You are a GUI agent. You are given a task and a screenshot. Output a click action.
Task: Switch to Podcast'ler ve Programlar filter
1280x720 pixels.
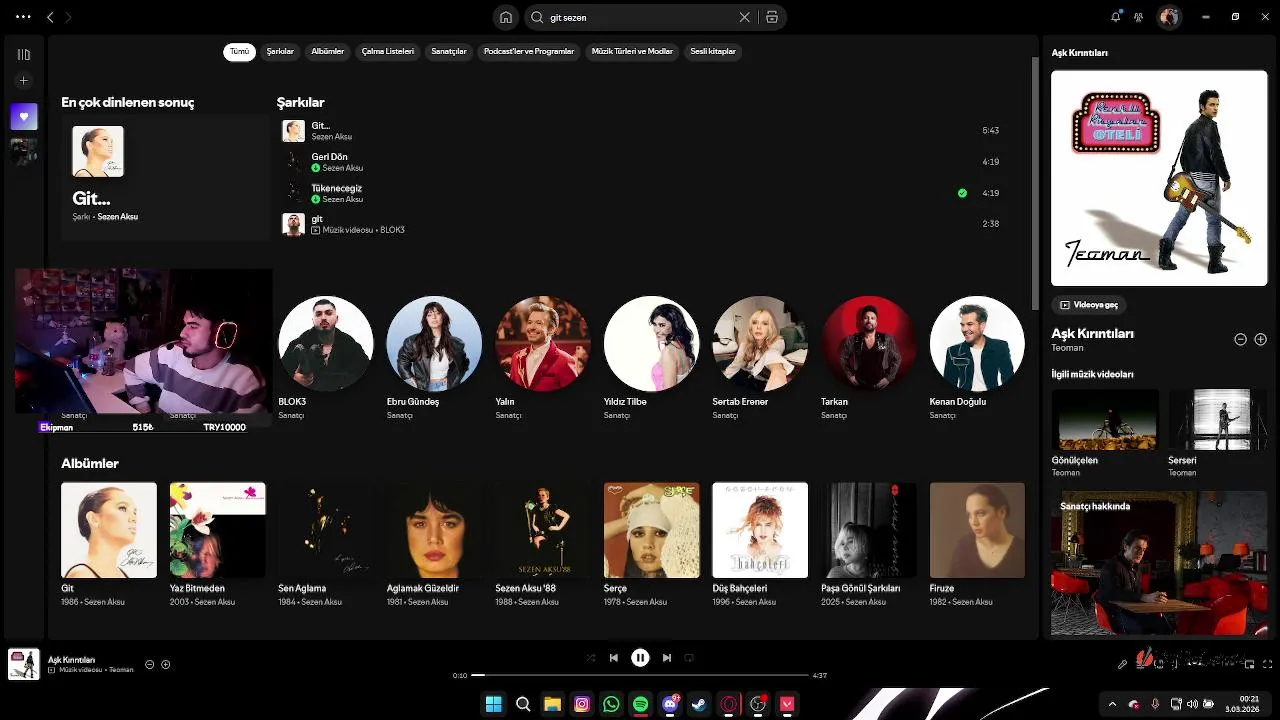[x=529, y=52]
